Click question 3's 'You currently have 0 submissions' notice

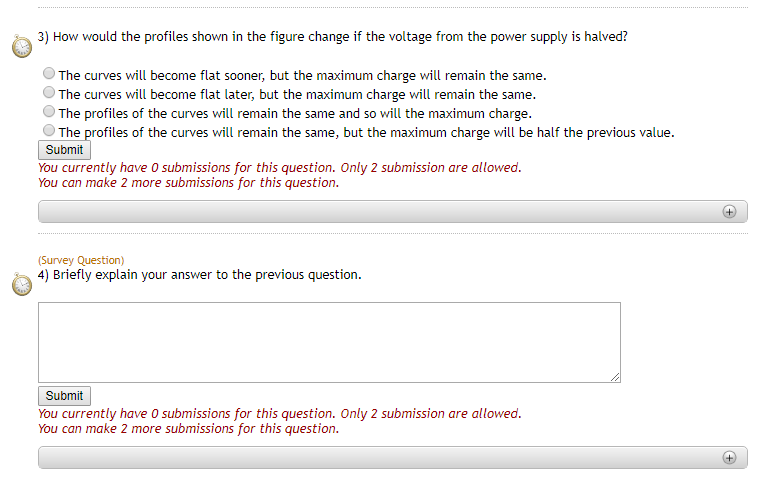click(x=279, y=168)
